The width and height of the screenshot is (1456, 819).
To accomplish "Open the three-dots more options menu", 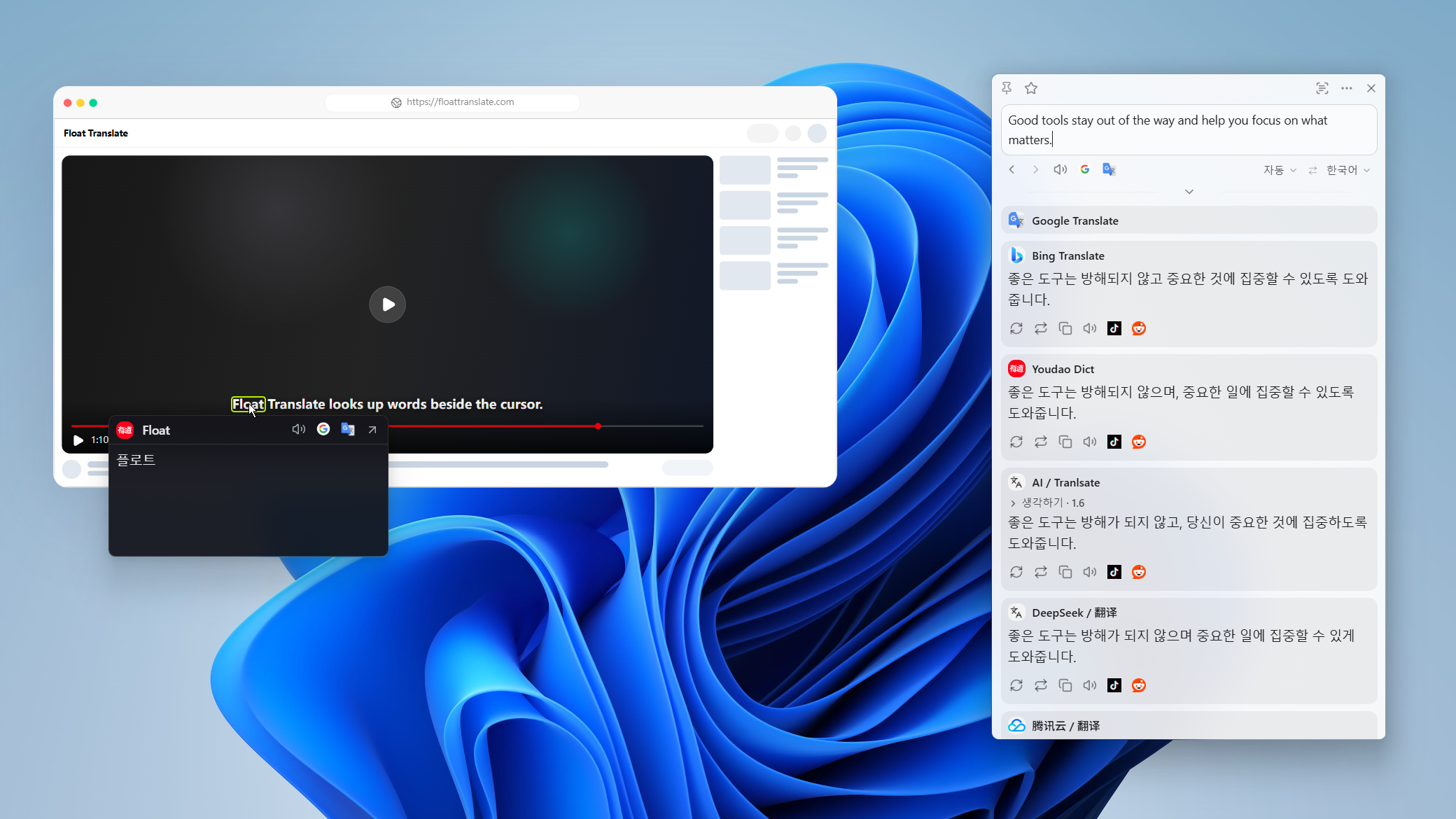I will coord(1347,88).
